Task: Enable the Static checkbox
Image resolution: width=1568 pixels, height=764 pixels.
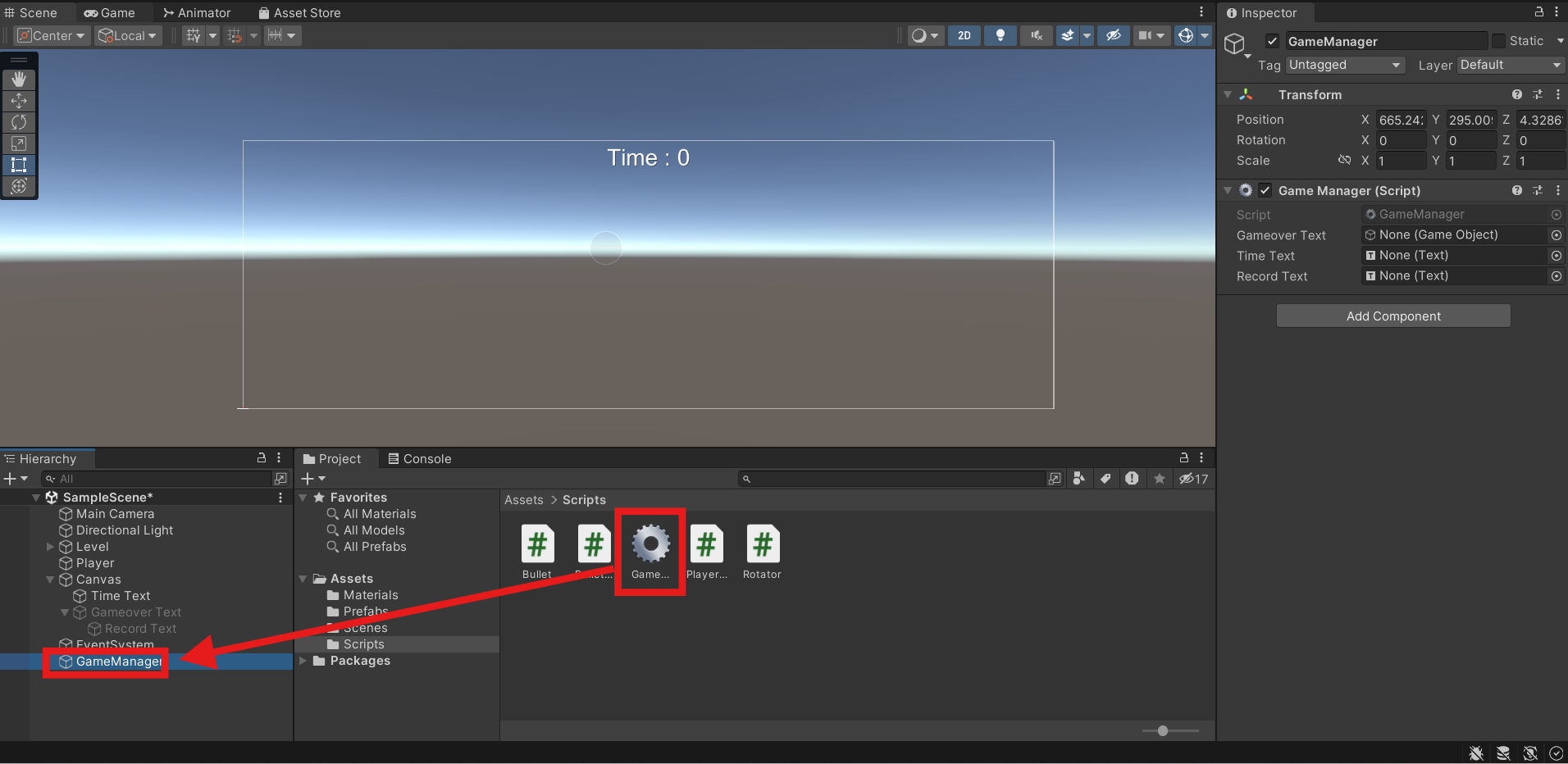Action: 1498,41
